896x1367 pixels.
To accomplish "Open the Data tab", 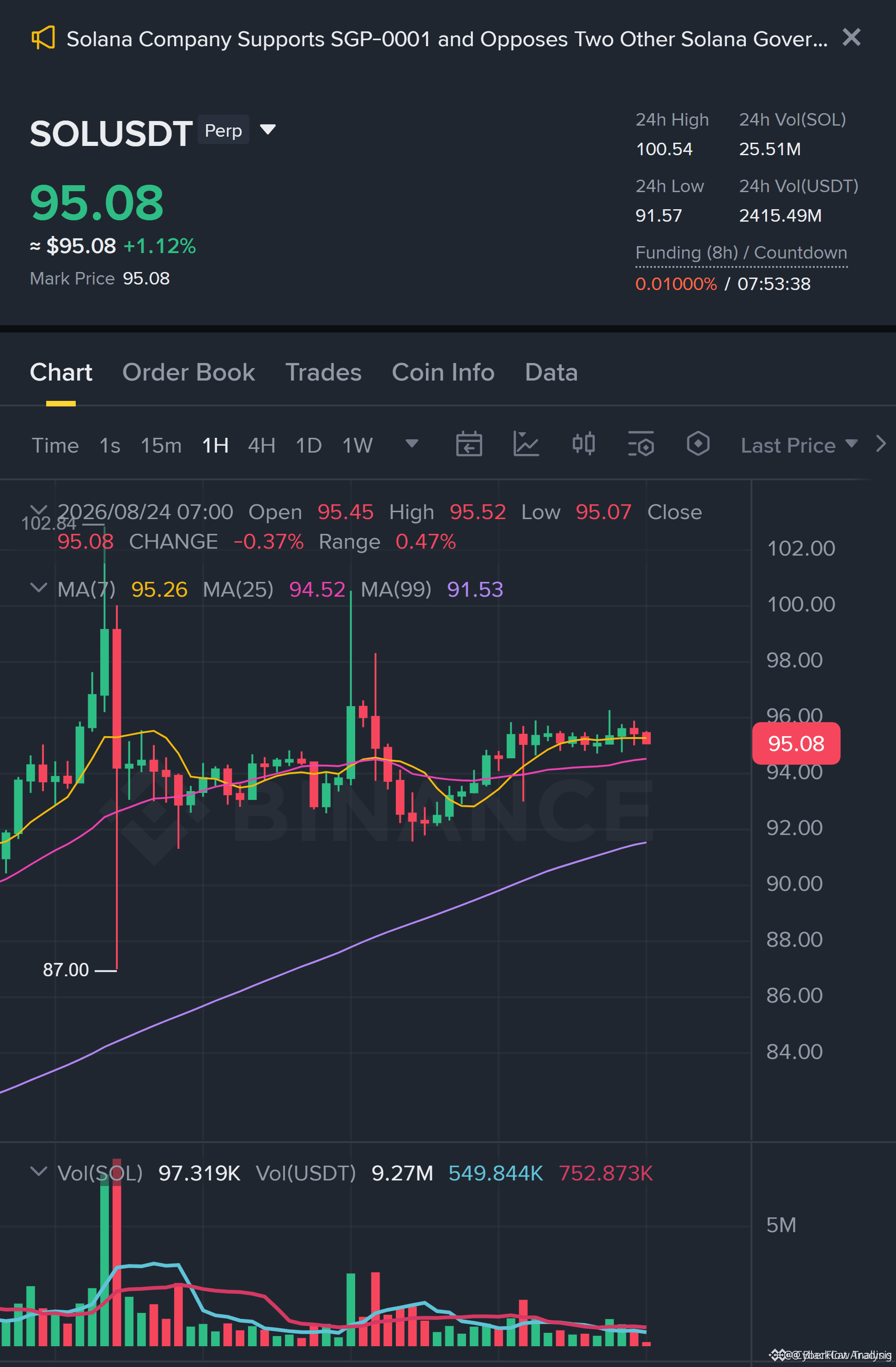I will (551, 372).
